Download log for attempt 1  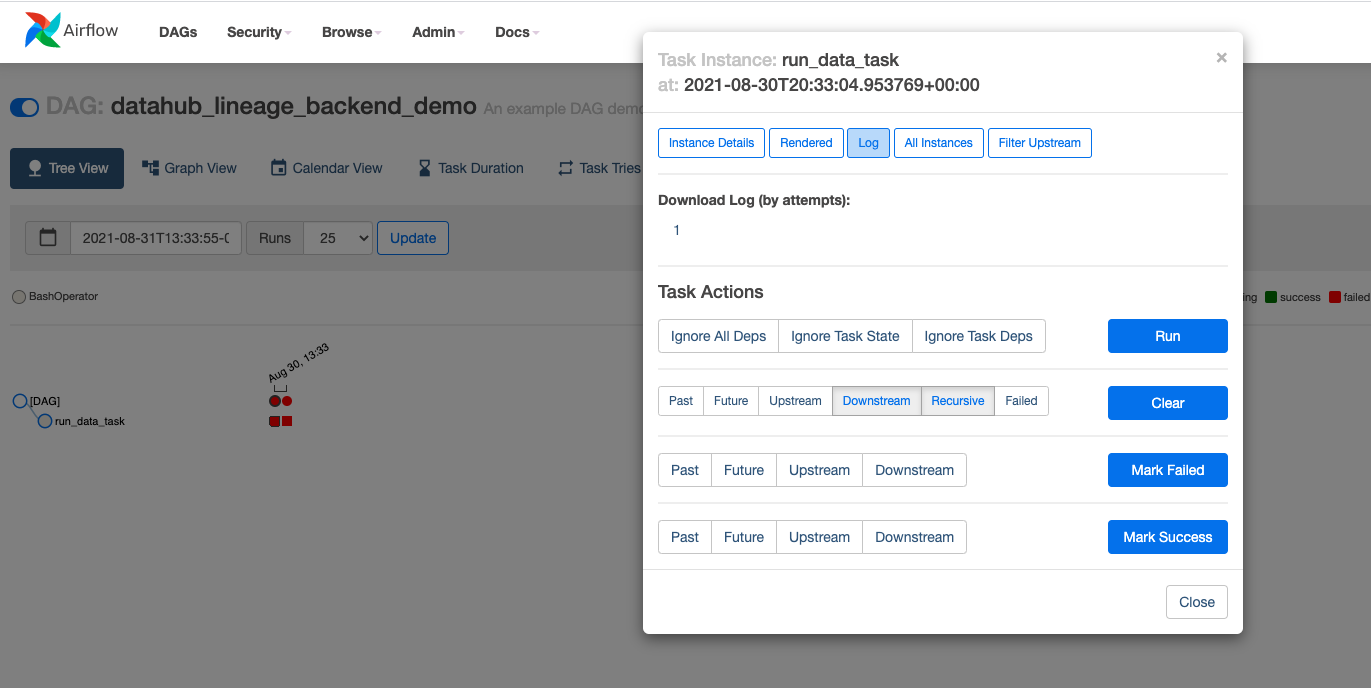(x=677, y=231)
